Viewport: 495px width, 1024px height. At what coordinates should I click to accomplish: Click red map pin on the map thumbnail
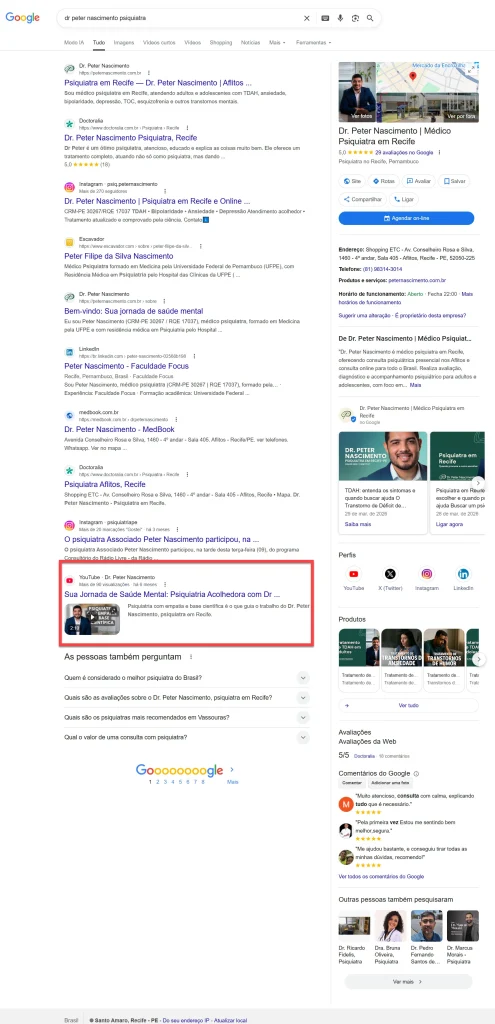pos(413,76)
